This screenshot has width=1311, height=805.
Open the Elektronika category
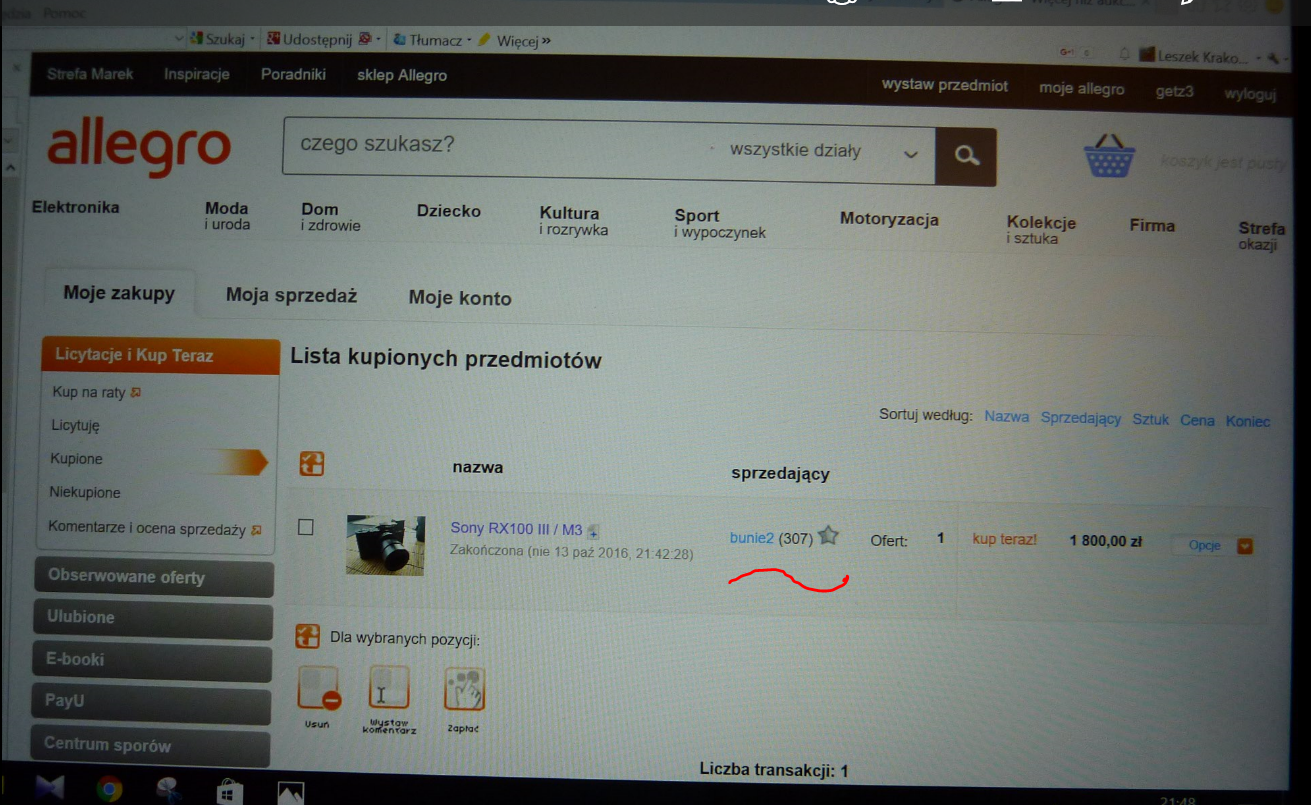pyautogui.click(x=75, y=207)
